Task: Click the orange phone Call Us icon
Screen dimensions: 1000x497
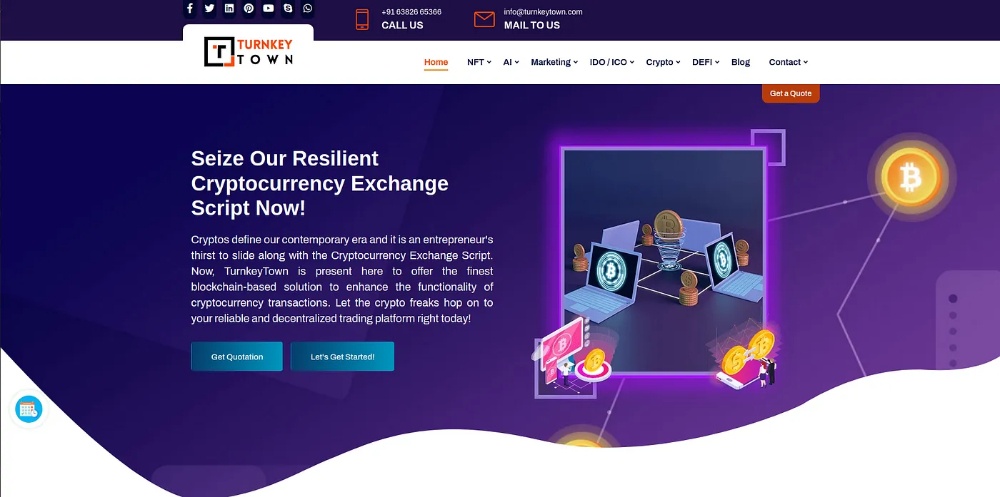Action: pyautogui.click(x=362, y=19)
